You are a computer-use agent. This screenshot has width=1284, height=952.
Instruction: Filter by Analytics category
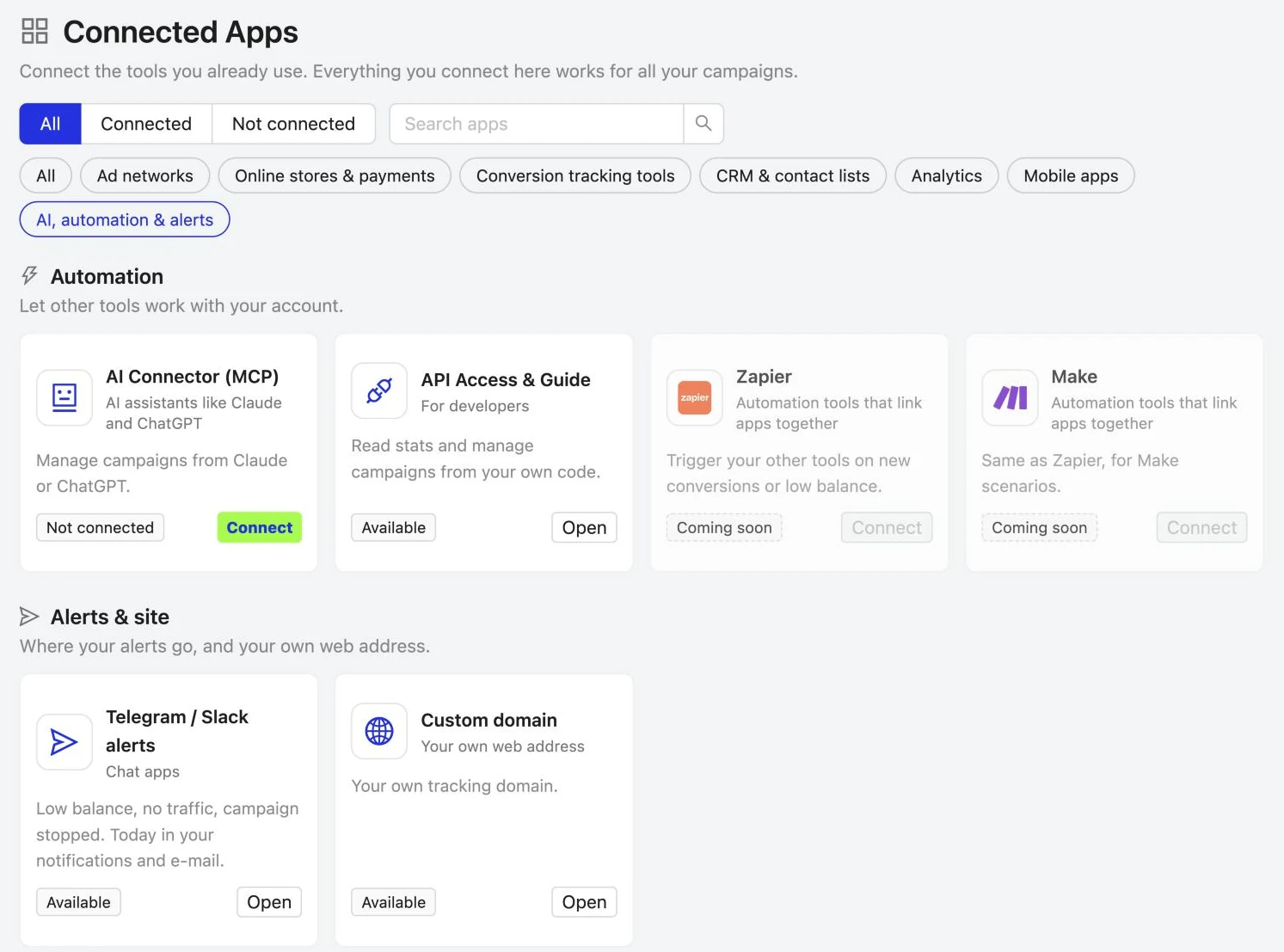tap(947, 175)
